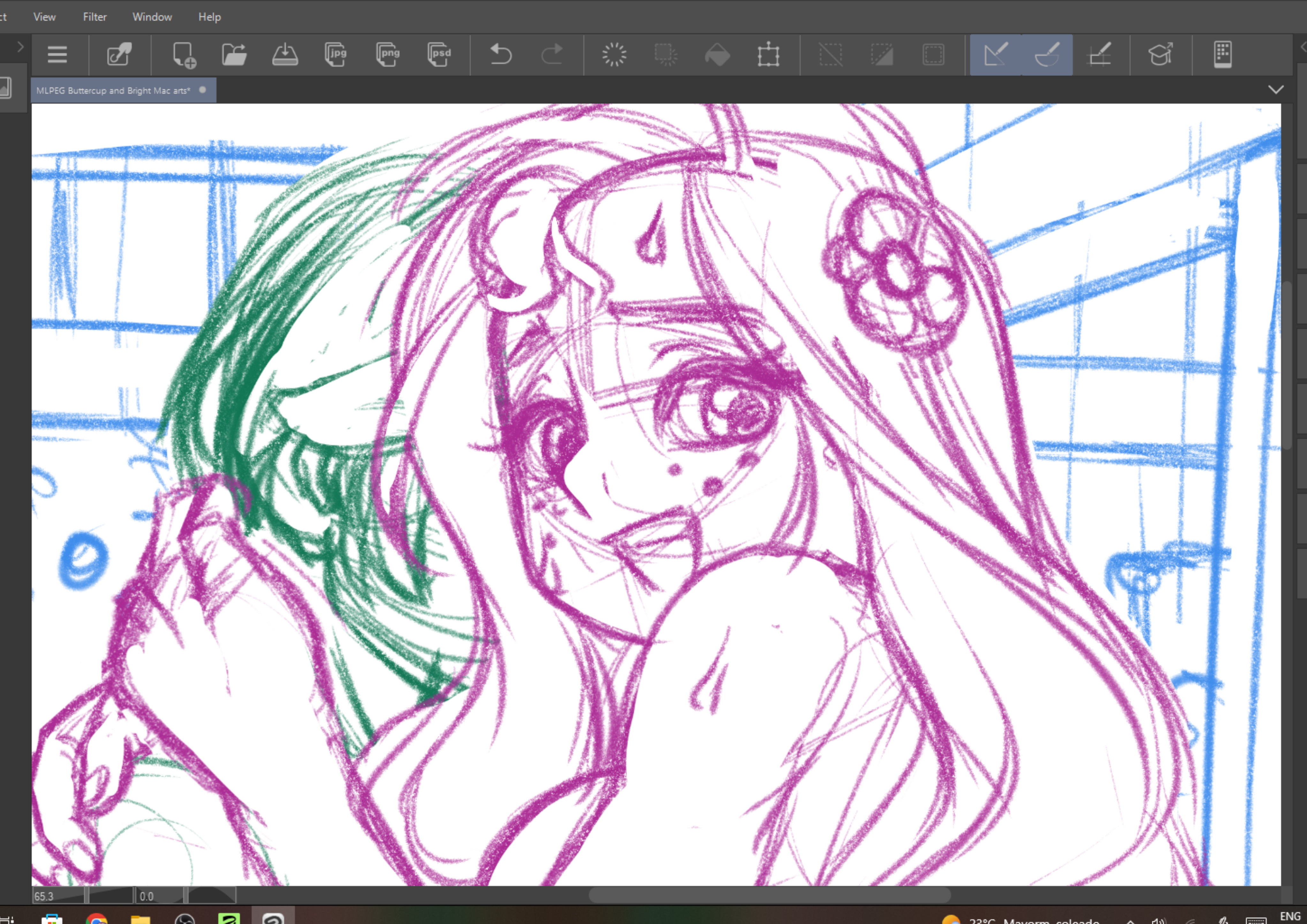Open the Filter menu

pos(95,17)
